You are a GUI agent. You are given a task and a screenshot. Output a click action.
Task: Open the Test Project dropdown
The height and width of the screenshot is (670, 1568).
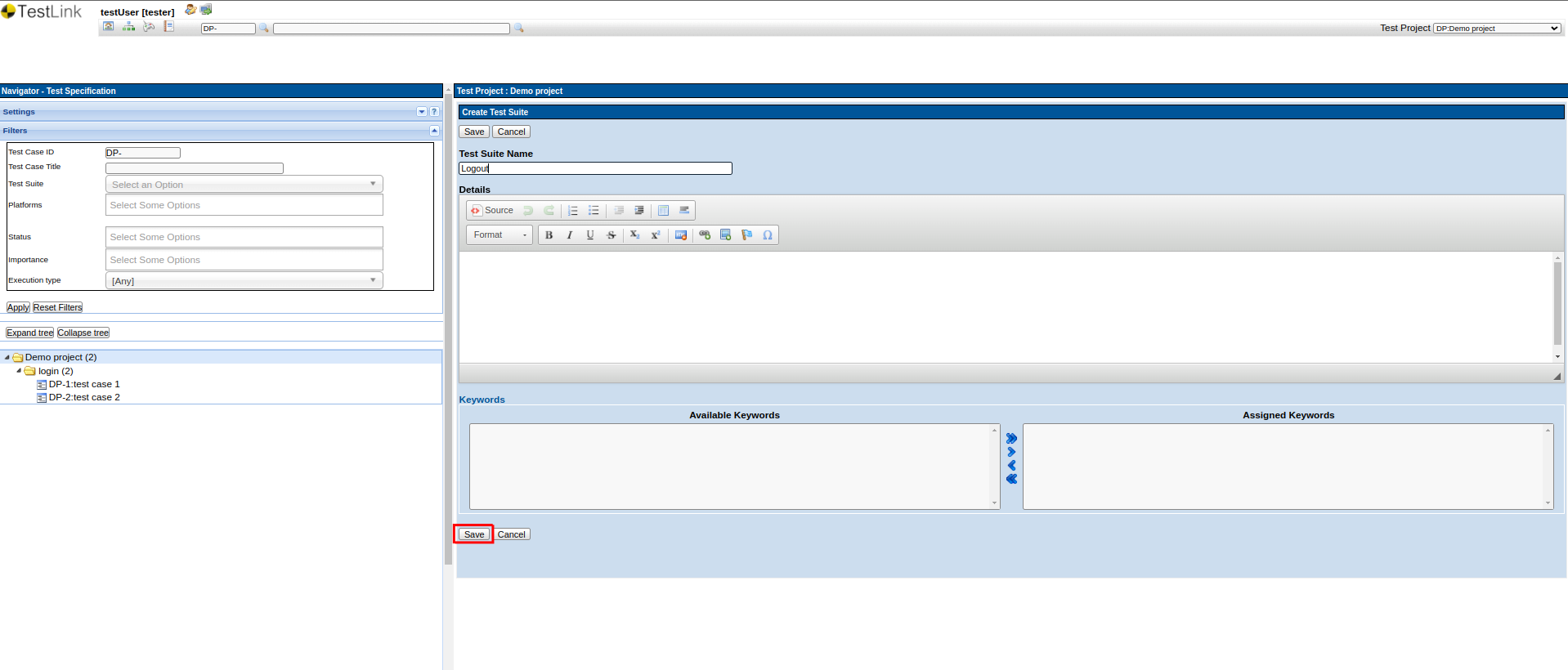[1496, 29]
